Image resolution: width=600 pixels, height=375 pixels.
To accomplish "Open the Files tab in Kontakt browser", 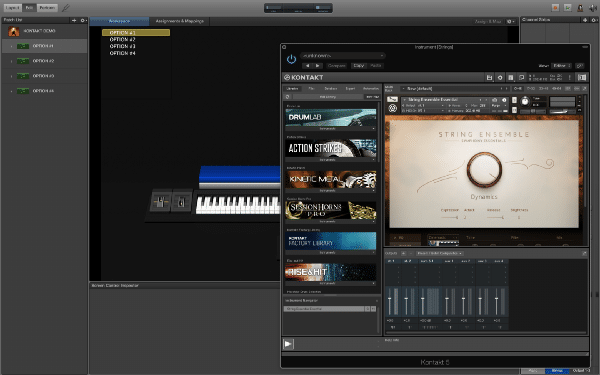I will tap(311, 89).
